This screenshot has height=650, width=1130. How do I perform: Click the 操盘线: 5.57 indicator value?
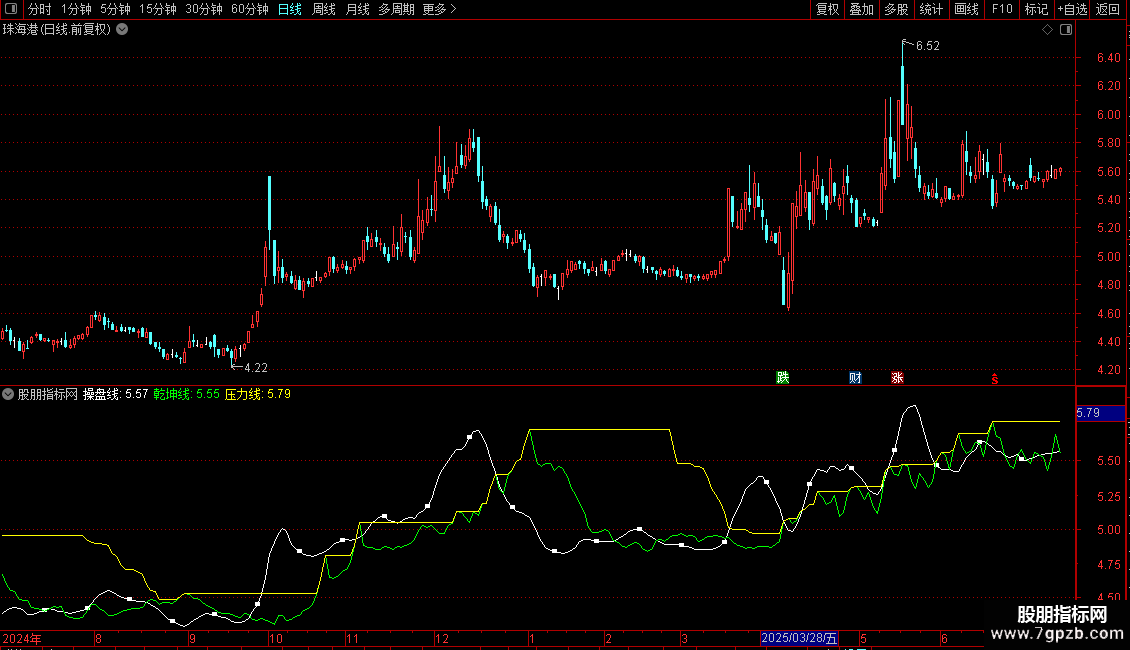pyautogui.click(x=115, y=394)
